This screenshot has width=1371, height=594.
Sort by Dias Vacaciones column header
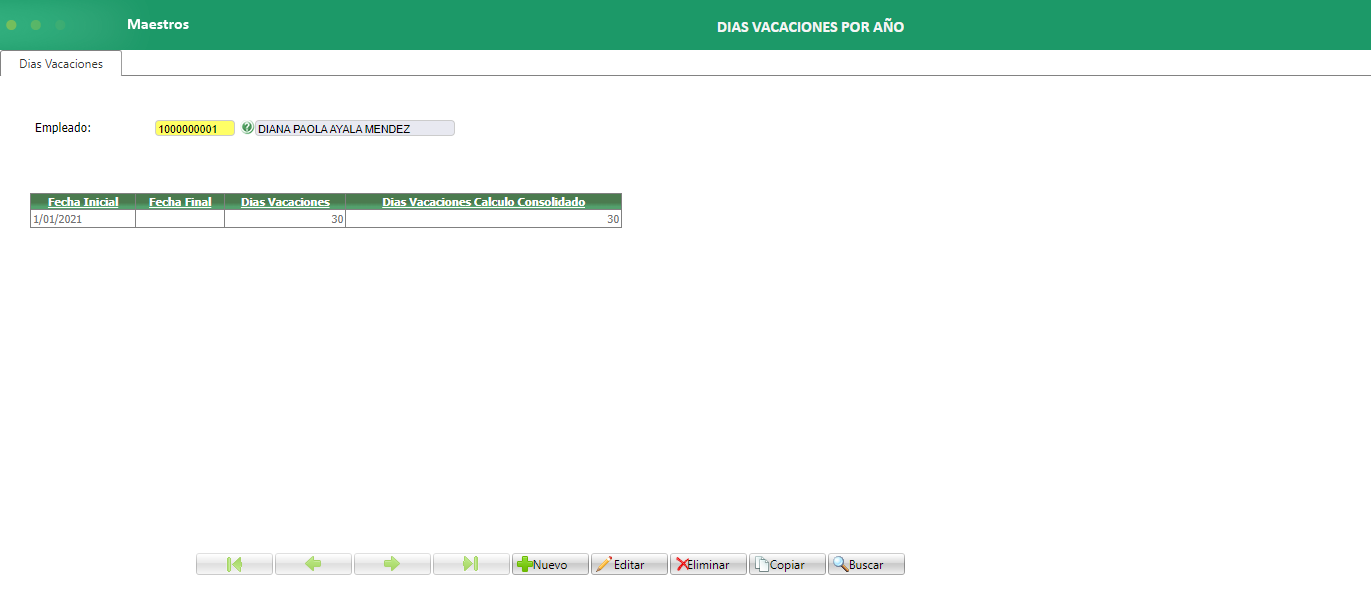(x=285, y=202)
